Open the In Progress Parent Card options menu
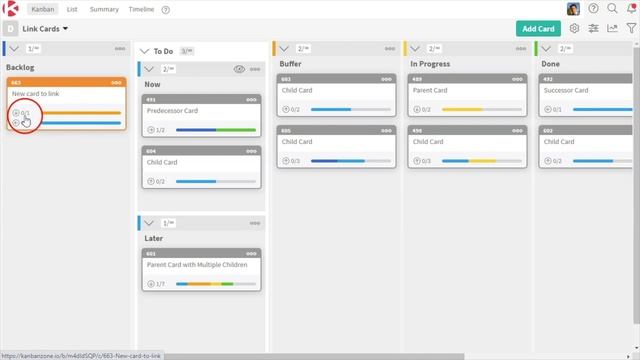This screenshot has height=360, width=640. pos(517,79)
